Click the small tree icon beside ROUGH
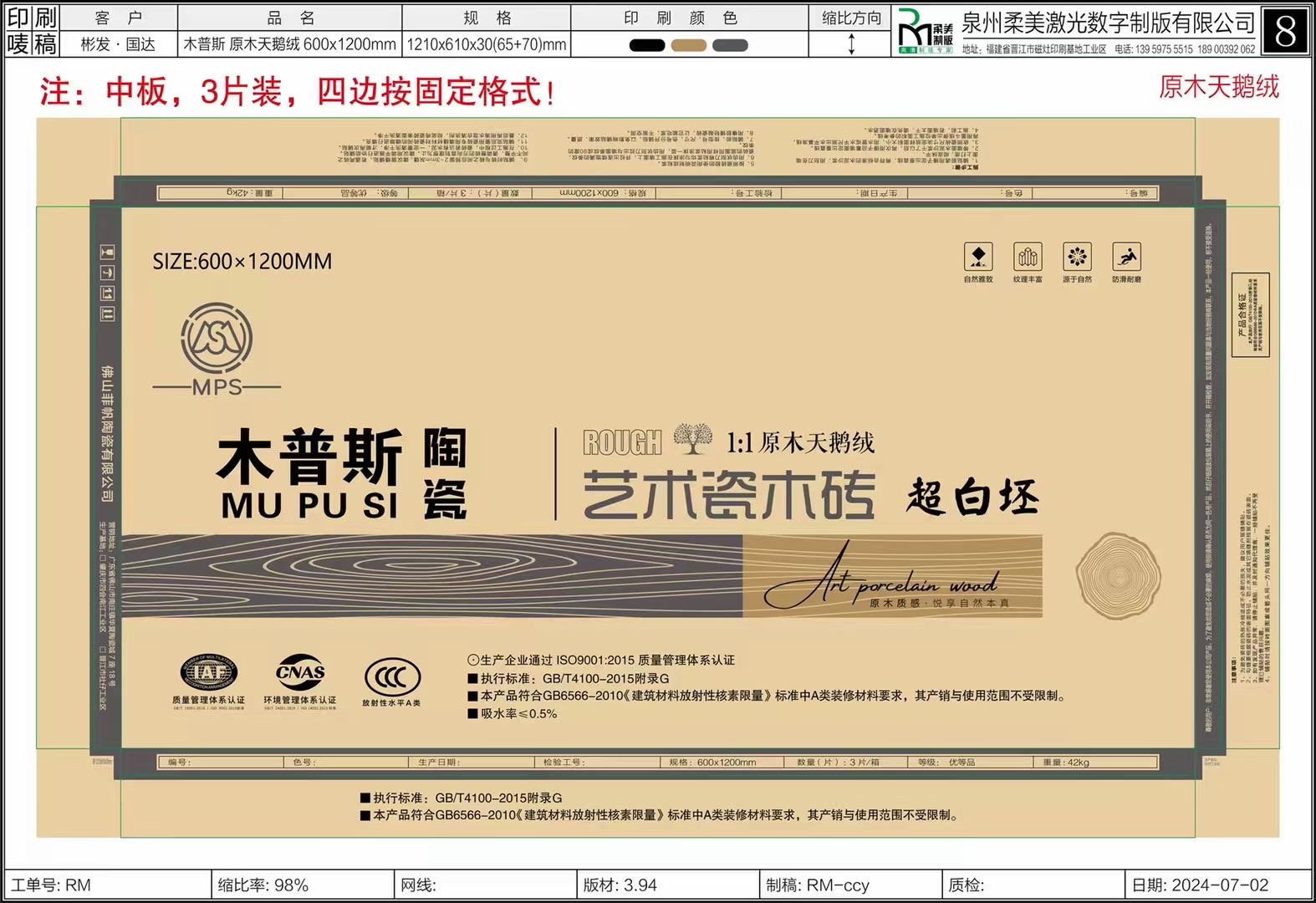This screenshot has height=903, width=1316. pyautogui.click(x=693, y=439)
